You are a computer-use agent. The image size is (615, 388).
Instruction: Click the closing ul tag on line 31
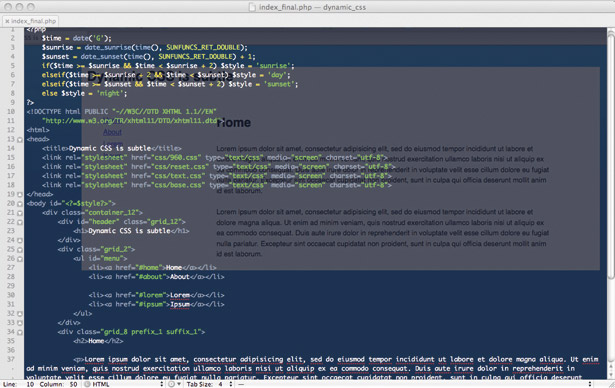tap(82, 313)
